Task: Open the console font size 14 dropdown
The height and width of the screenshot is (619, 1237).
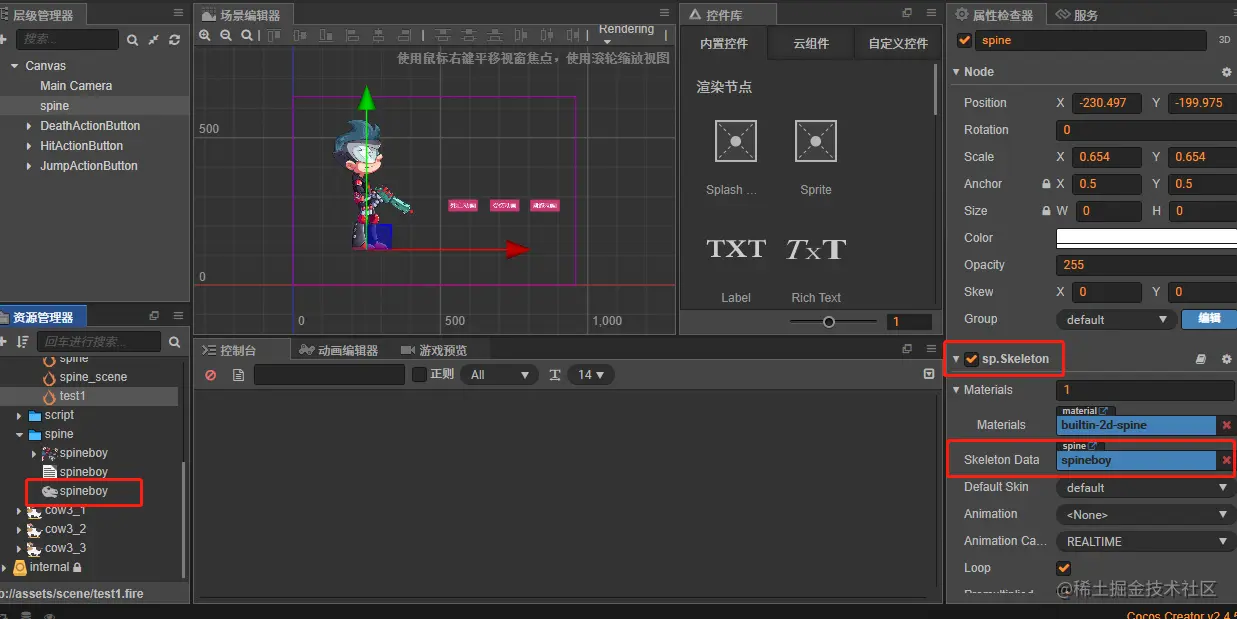Action: 591,374
